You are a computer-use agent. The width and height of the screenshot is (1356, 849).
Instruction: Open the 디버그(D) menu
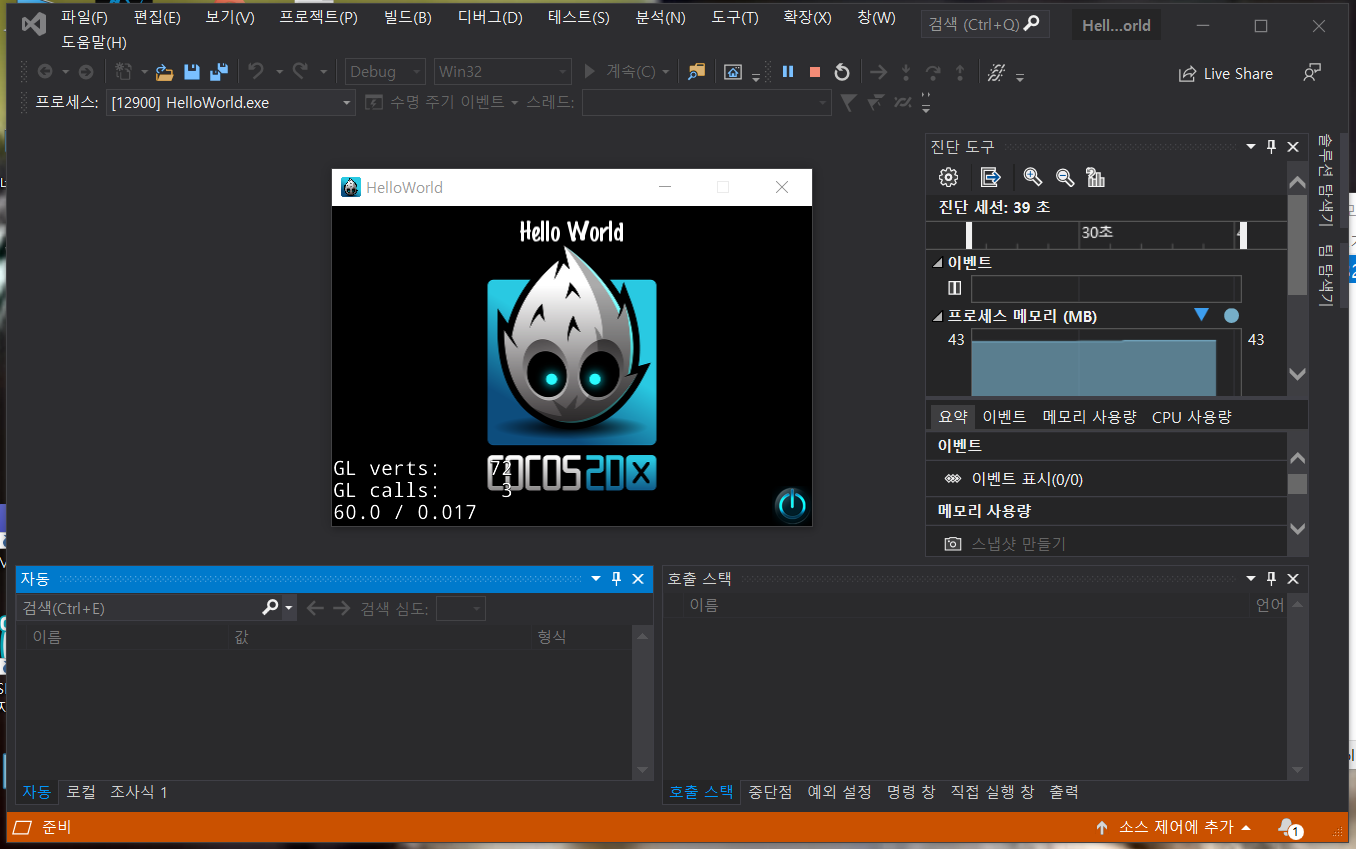click(x=490, y=17)
